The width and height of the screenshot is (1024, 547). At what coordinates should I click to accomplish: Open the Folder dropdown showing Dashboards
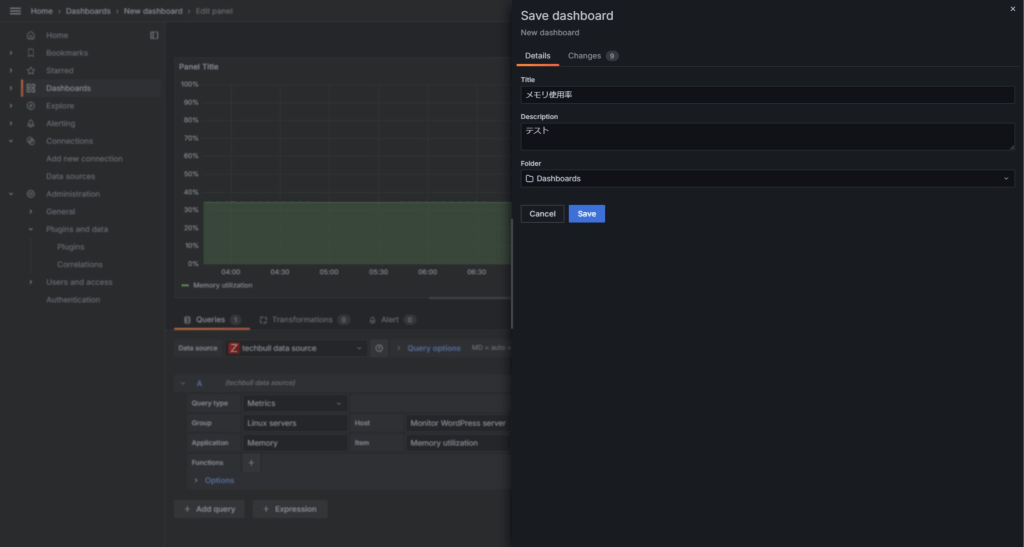[767, 178]
